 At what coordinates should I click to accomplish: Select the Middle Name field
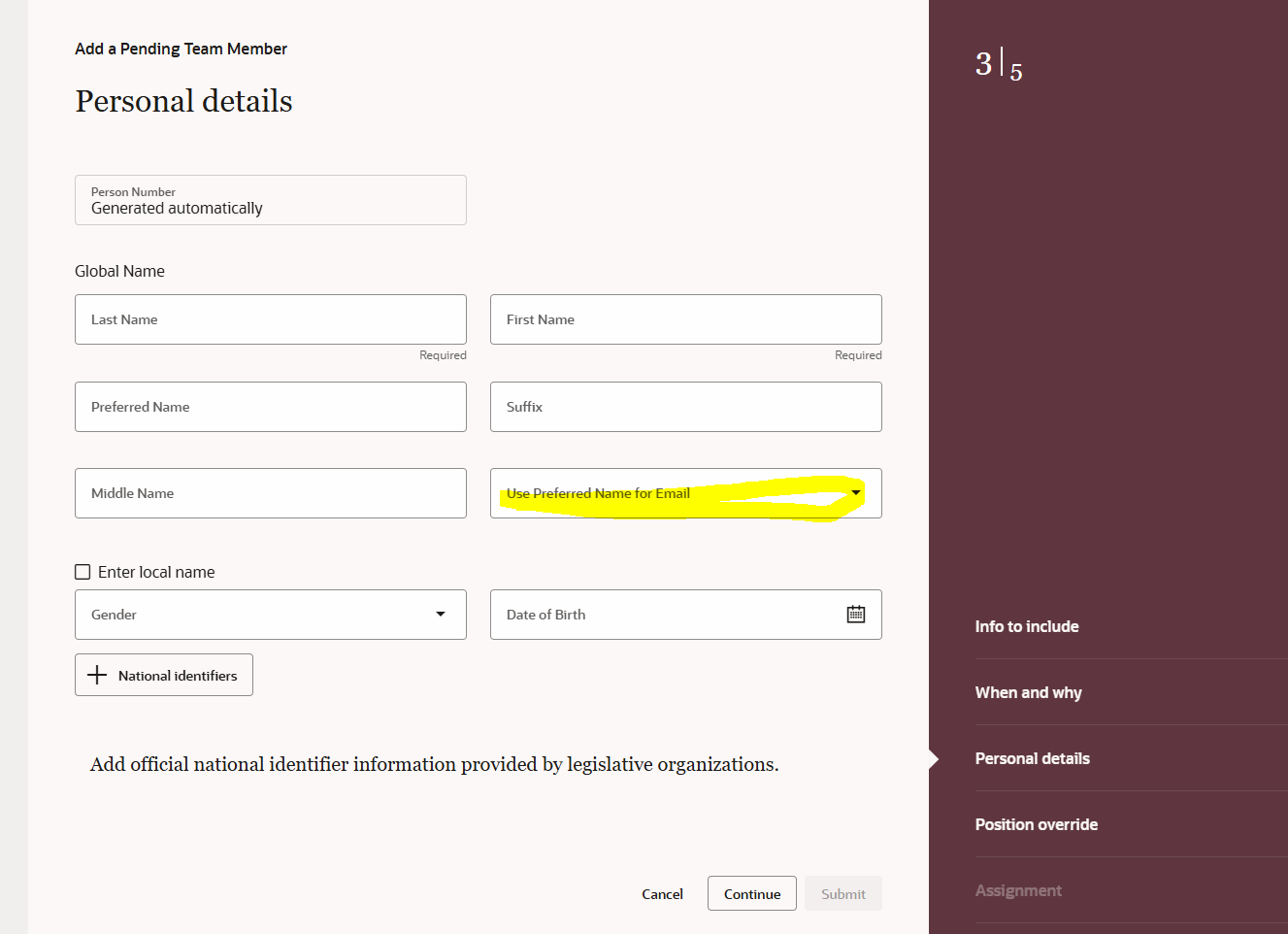click(x=271, y=493)
